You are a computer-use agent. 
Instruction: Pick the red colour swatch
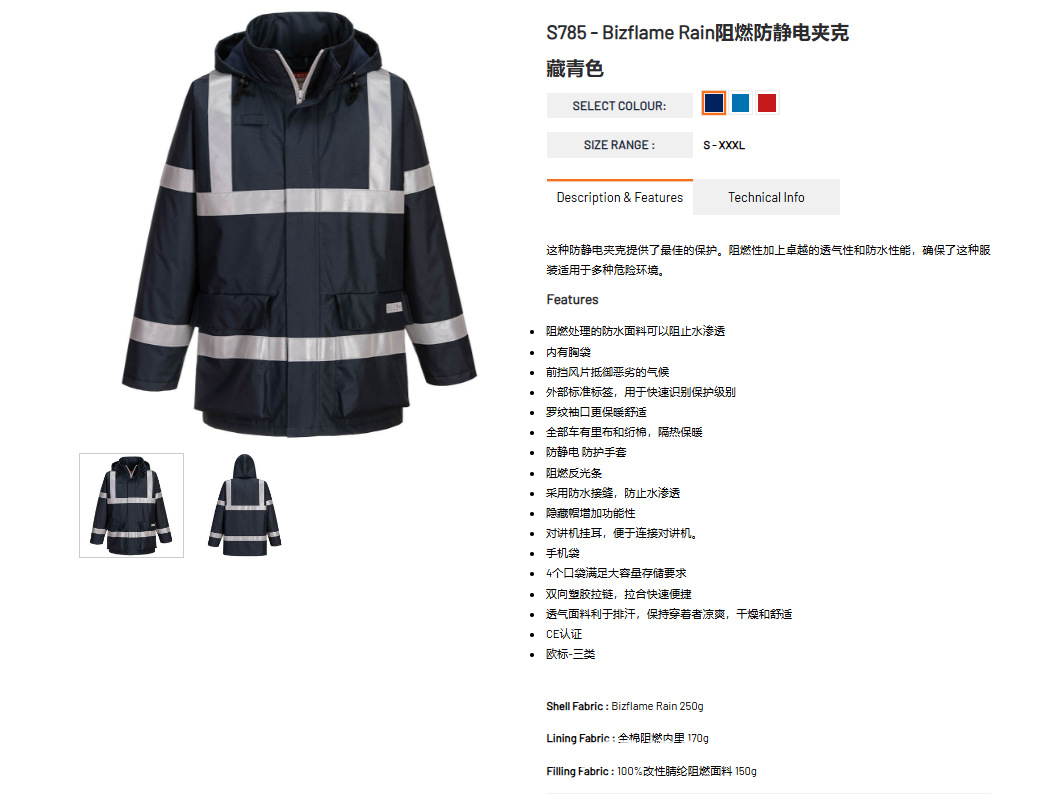(766, 103)
